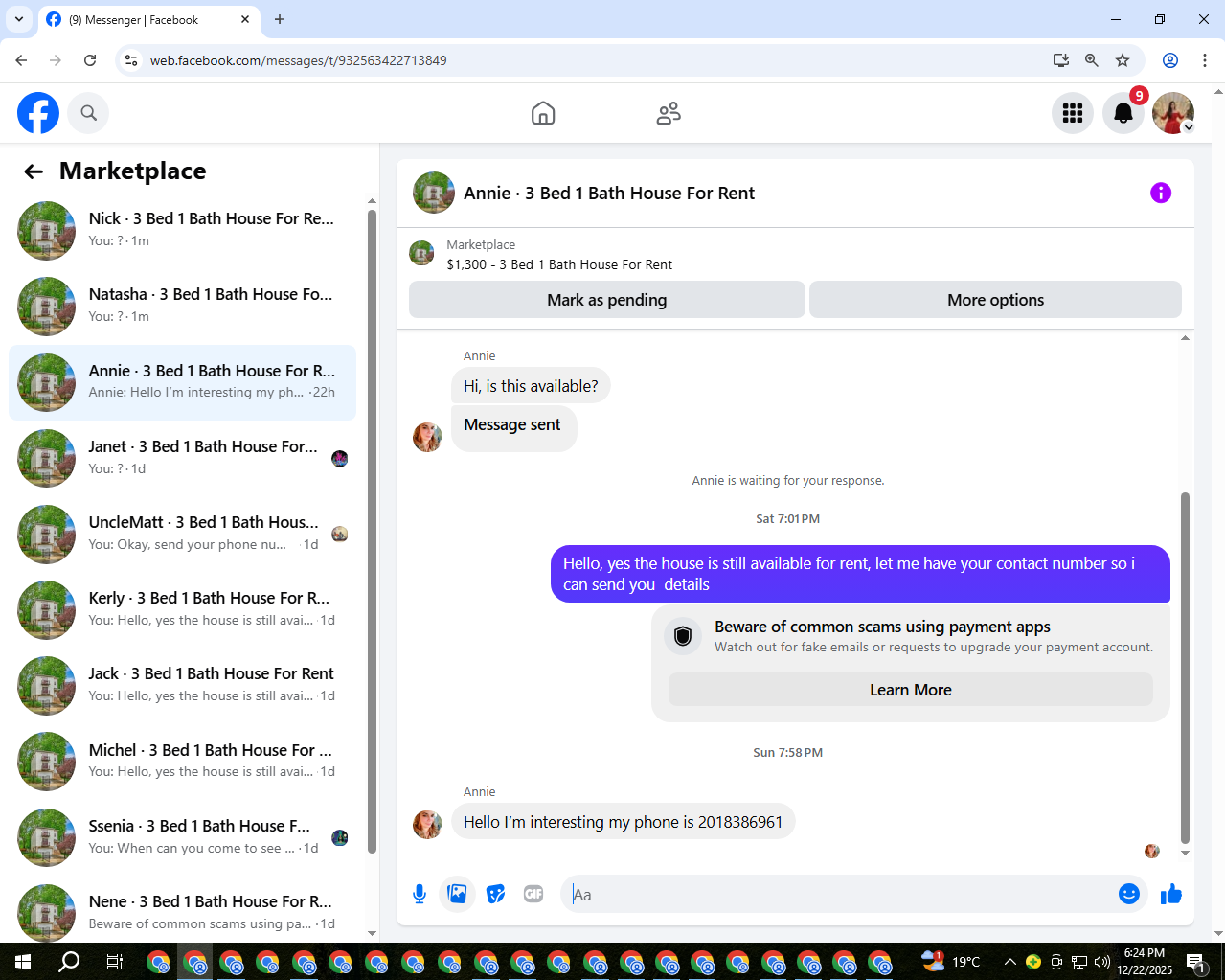
Task: Open the notifications bell icon
Action: click(1123, 113)
